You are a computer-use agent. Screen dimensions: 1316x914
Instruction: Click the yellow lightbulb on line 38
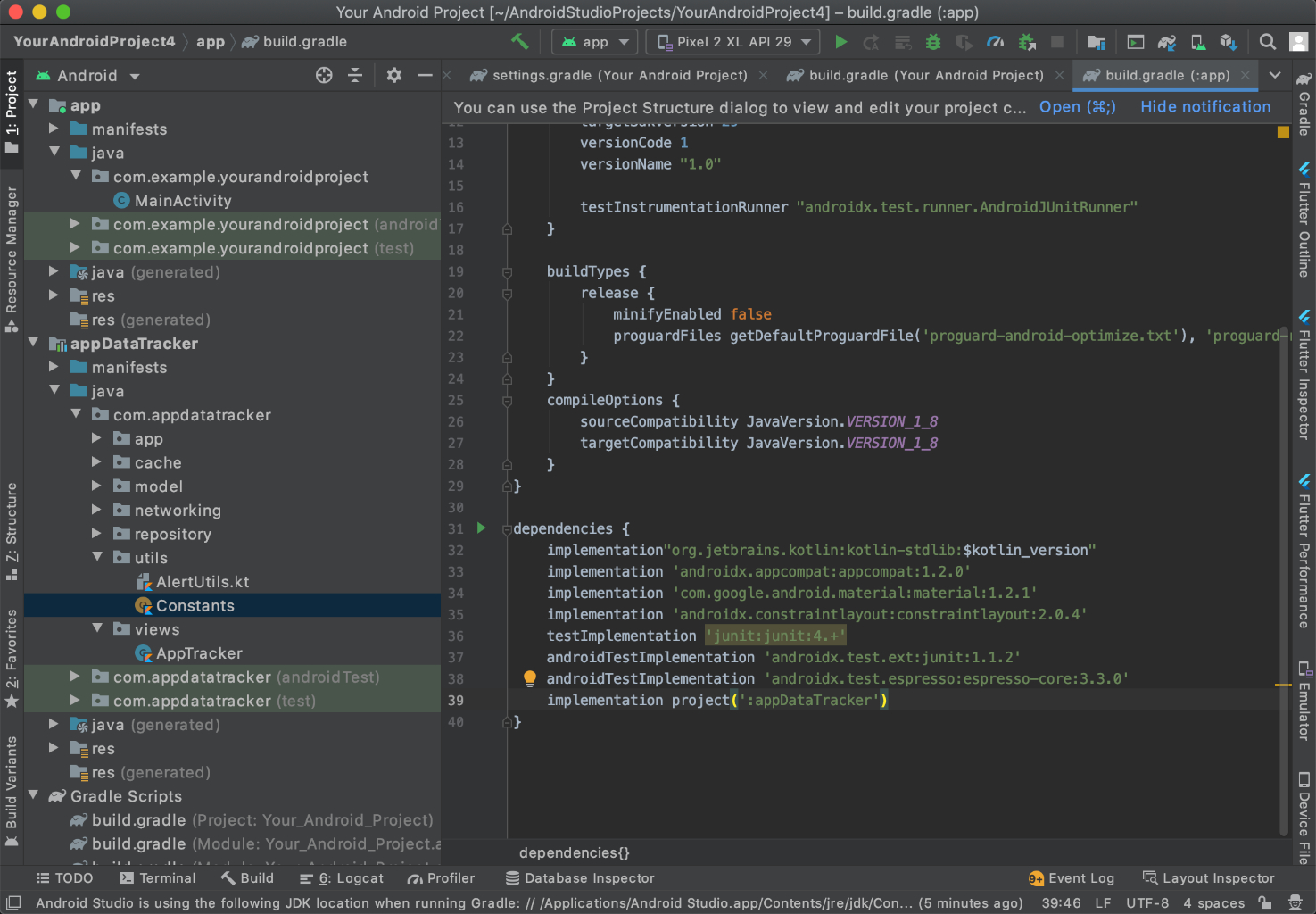click(529, 678)
